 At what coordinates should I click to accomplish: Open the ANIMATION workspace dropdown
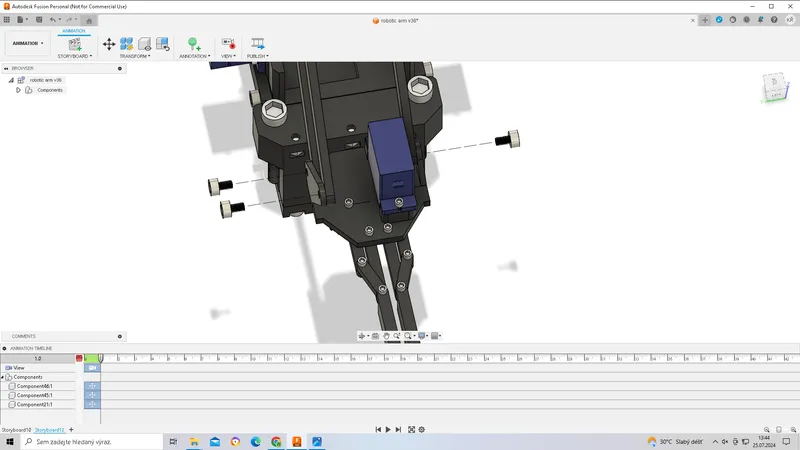[28, 43]
